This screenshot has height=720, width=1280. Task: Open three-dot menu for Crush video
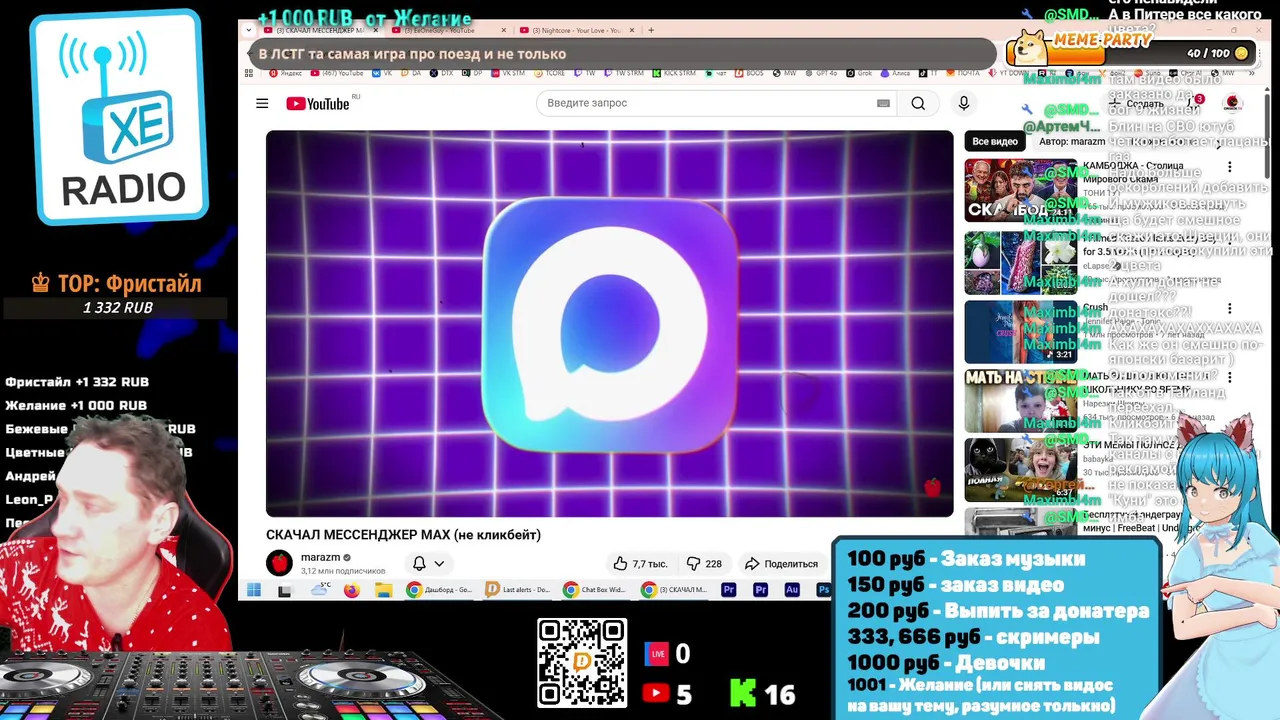[1230, 309]
